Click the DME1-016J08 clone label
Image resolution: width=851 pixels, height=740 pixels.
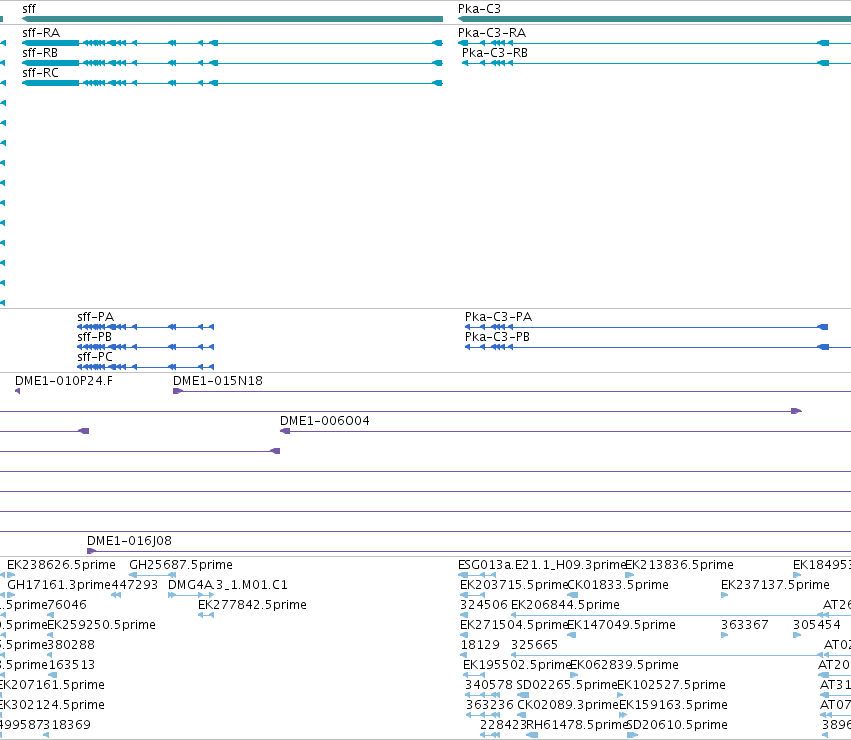coord(129,541)
